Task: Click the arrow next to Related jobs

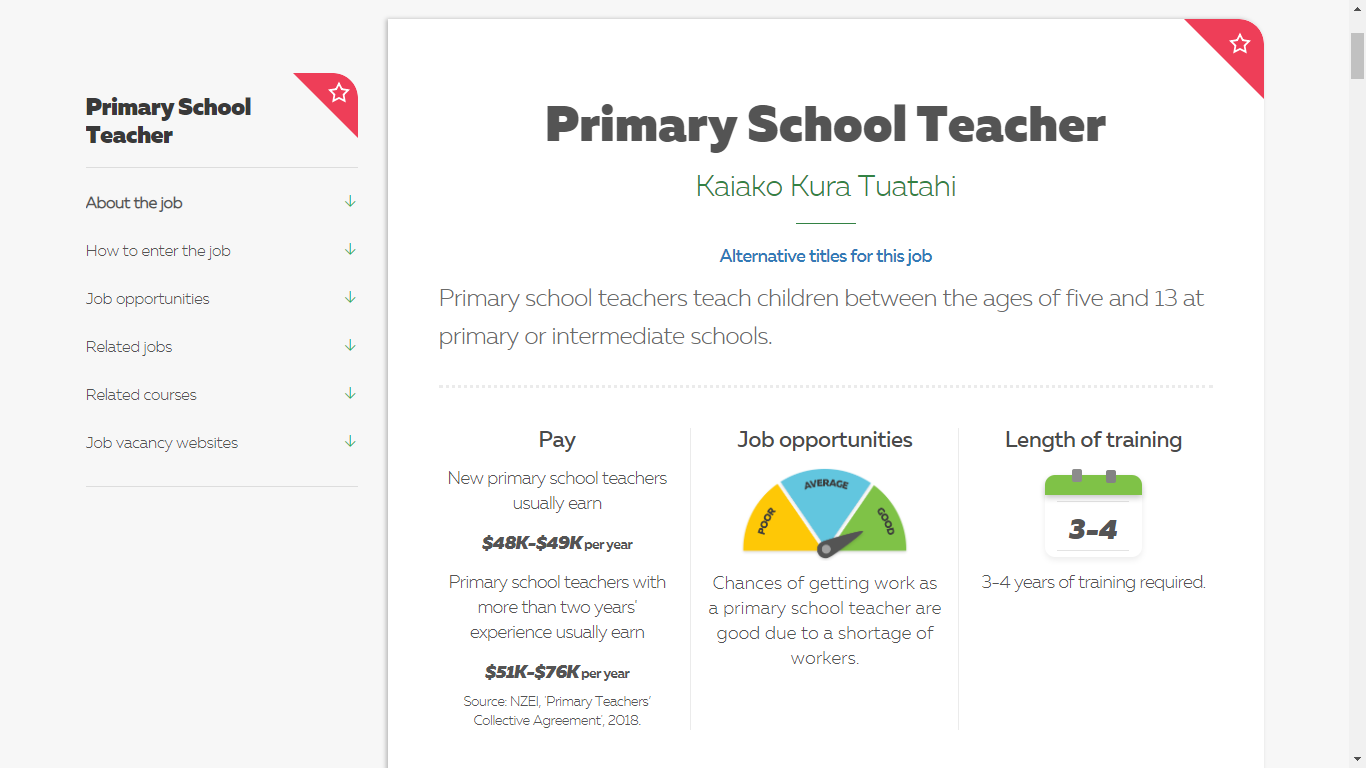Action: click(350, 346)
